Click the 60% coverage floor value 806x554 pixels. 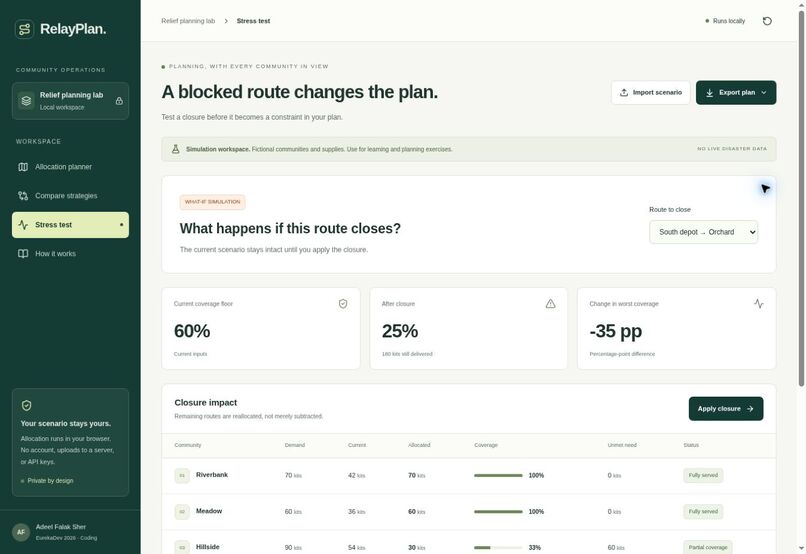tap(192, 331)
